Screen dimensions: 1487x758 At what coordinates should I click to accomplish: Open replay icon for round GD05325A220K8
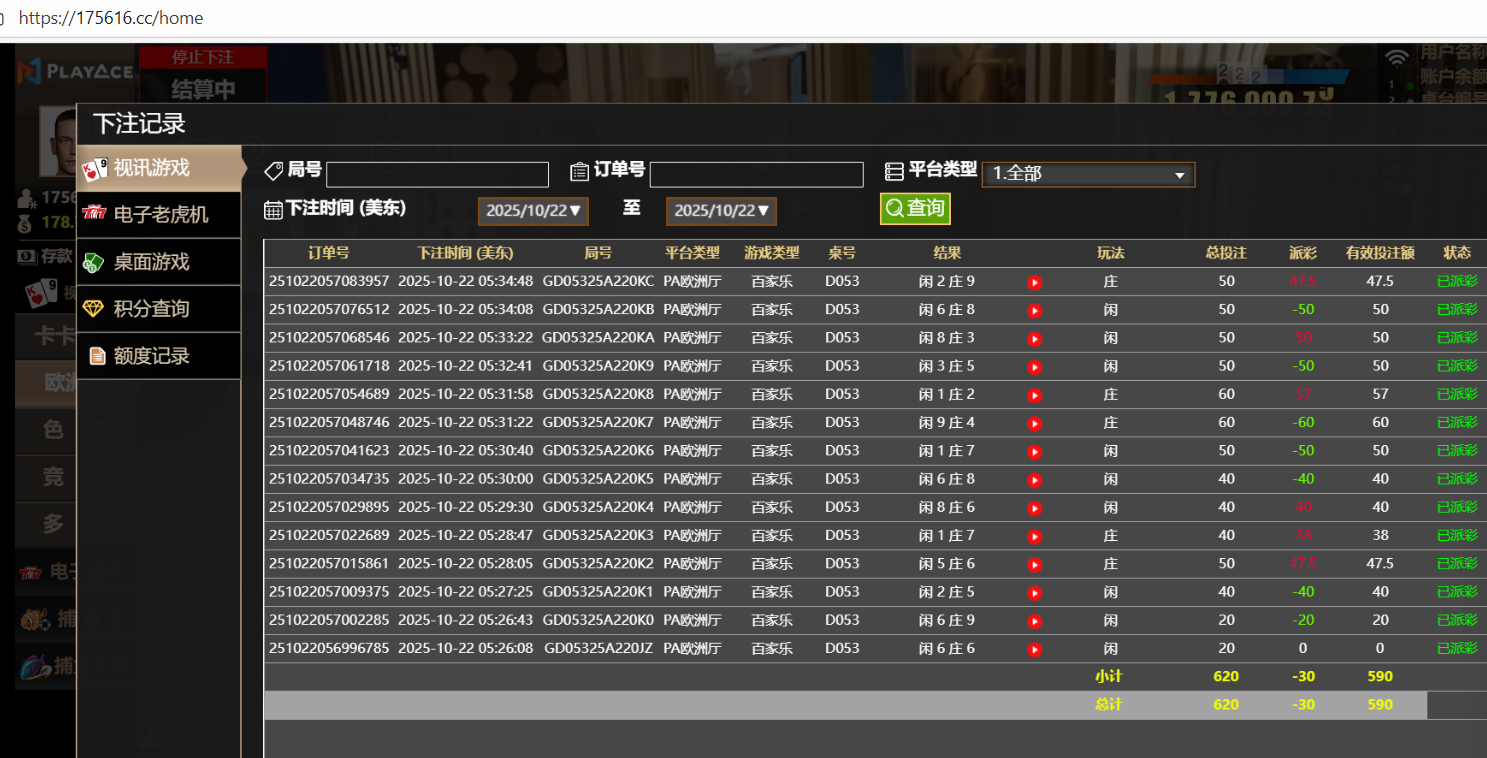pos(1034,395)
